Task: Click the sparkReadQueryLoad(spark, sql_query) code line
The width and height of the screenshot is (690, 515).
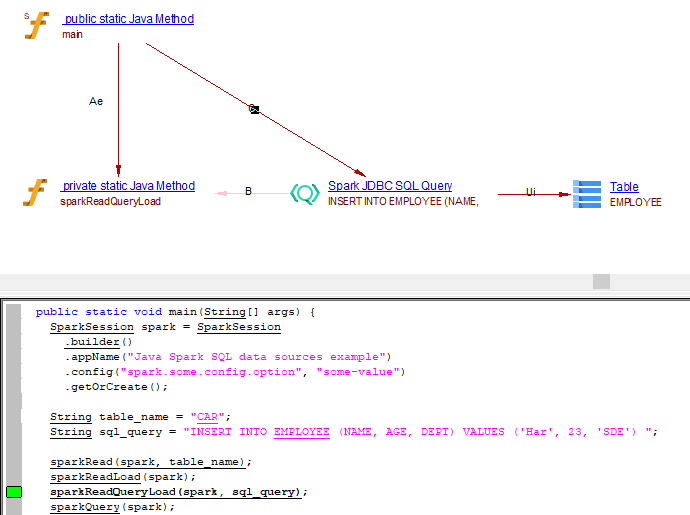Action: tap(179, 492)
